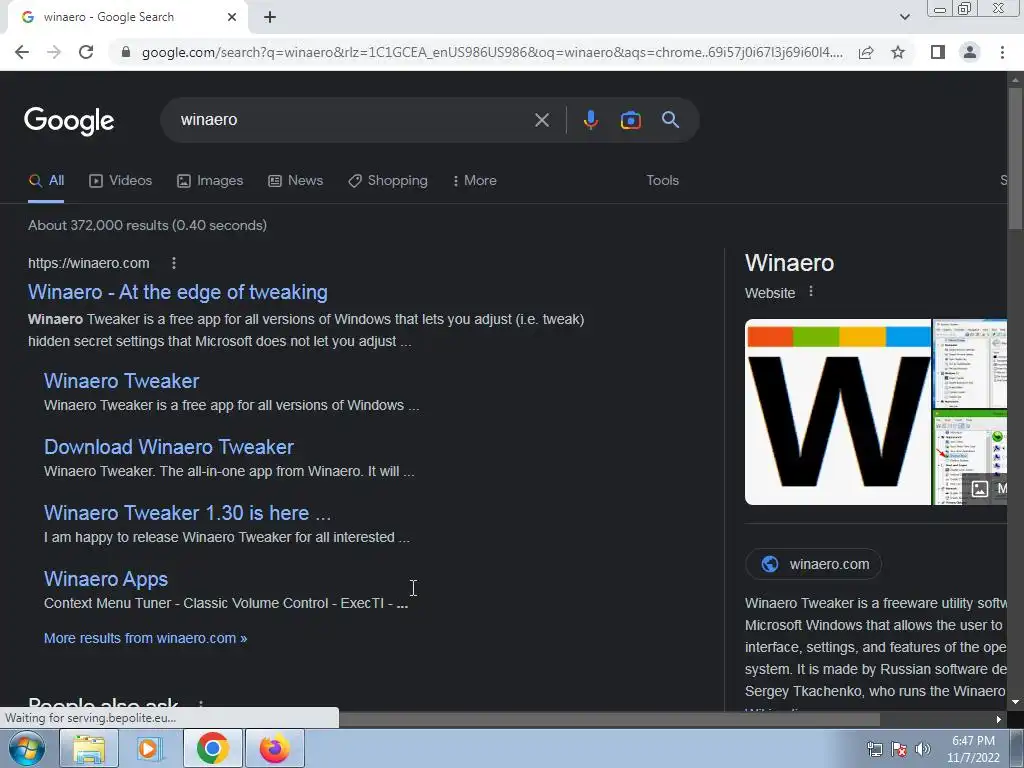Open the tab search chevron

(904, 17)
